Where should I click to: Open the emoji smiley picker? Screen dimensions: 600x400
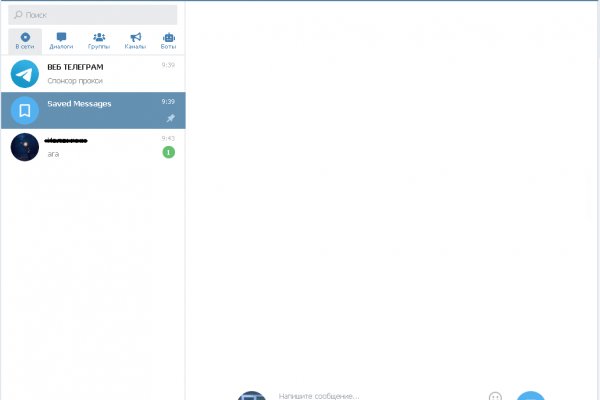pos(495,396)
